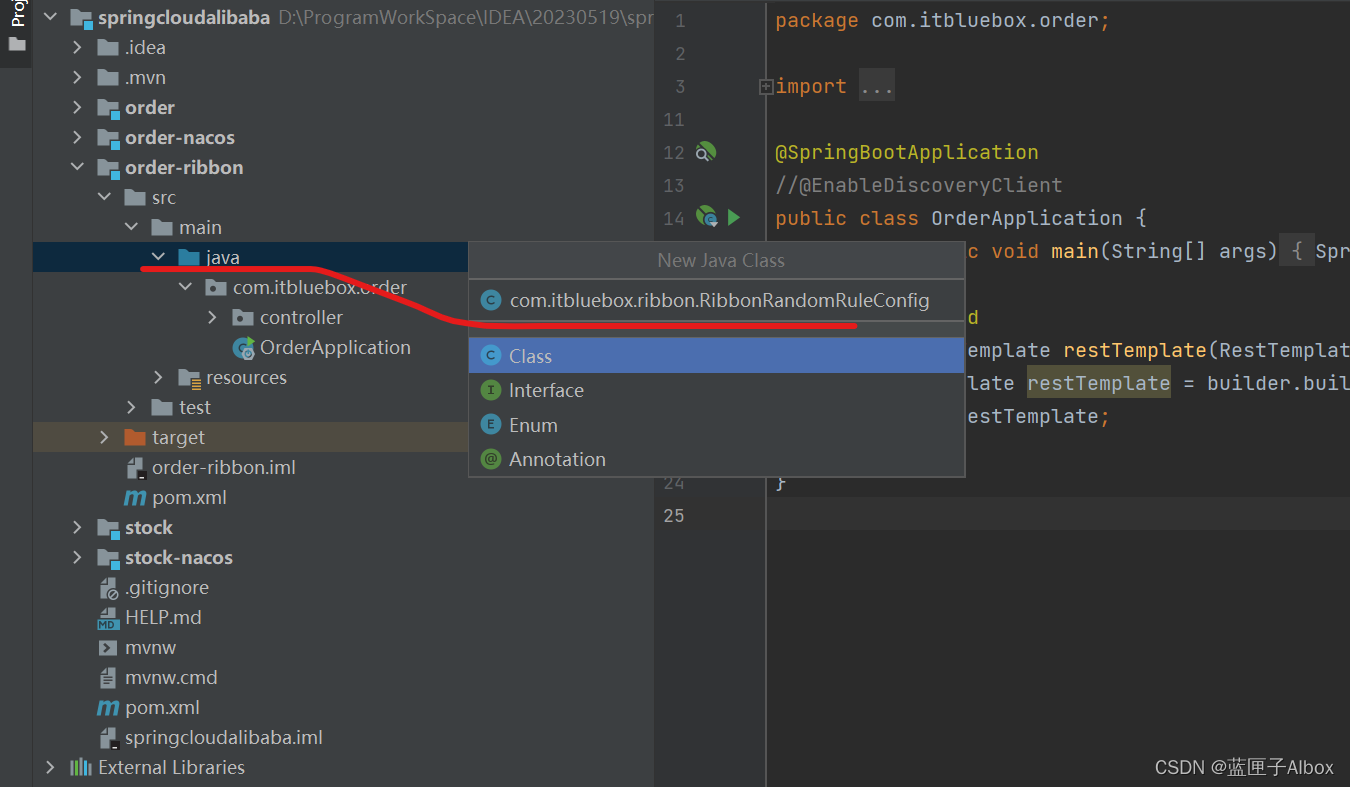Click the OrderApplication Spring class icon

click(244, 348)
